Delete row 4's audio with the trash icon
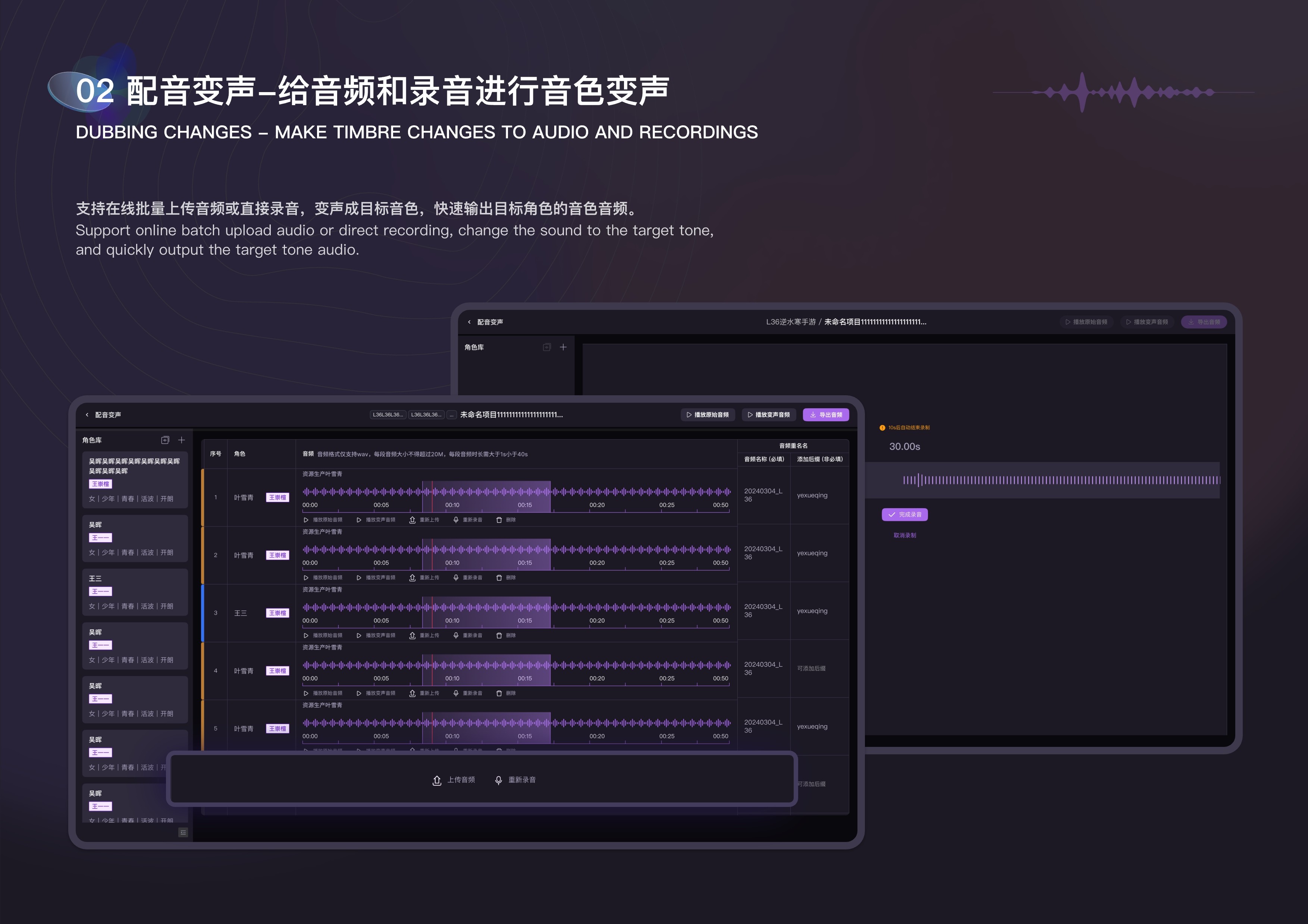Image resolution: width=1308 pixels, height=924 pixels. tap(499, 693)
